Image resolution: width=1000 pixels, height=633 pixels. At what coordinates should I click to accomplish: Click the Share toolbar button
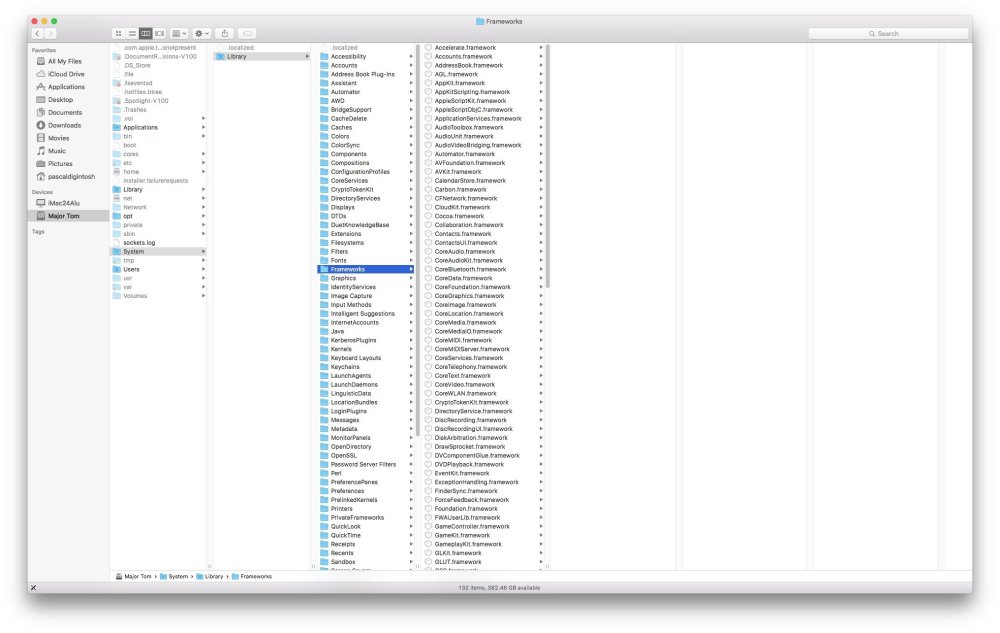[x=224, y=33]
